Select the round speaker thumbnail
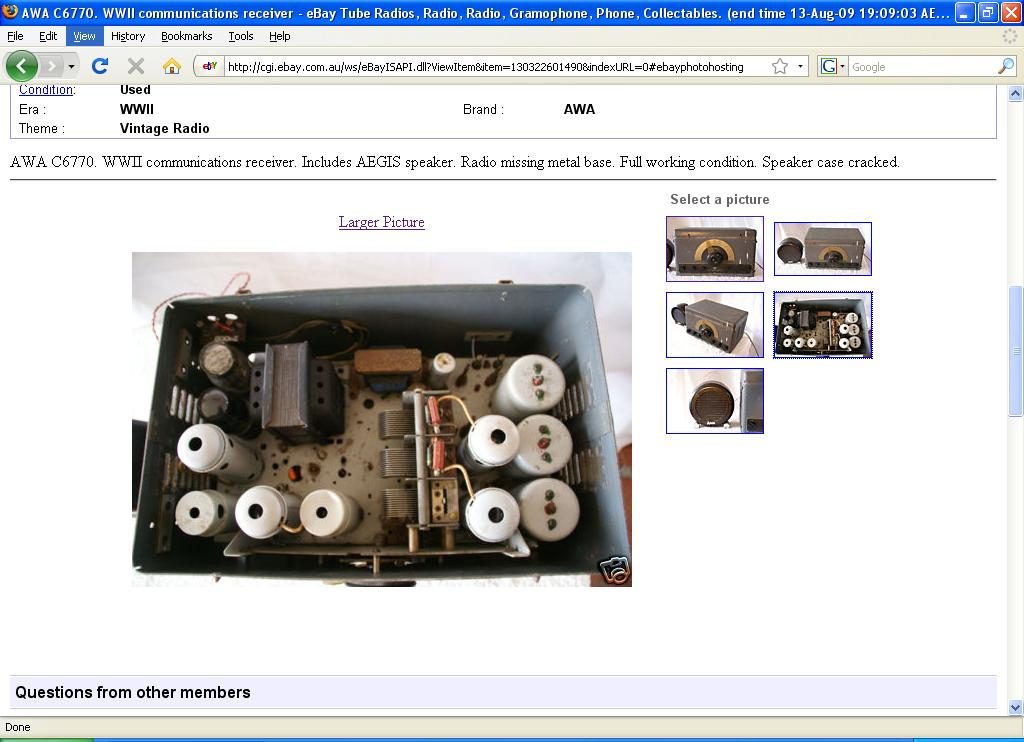Screen dimensions: 1024x742 pyautogui.click(x=715, y=400)
